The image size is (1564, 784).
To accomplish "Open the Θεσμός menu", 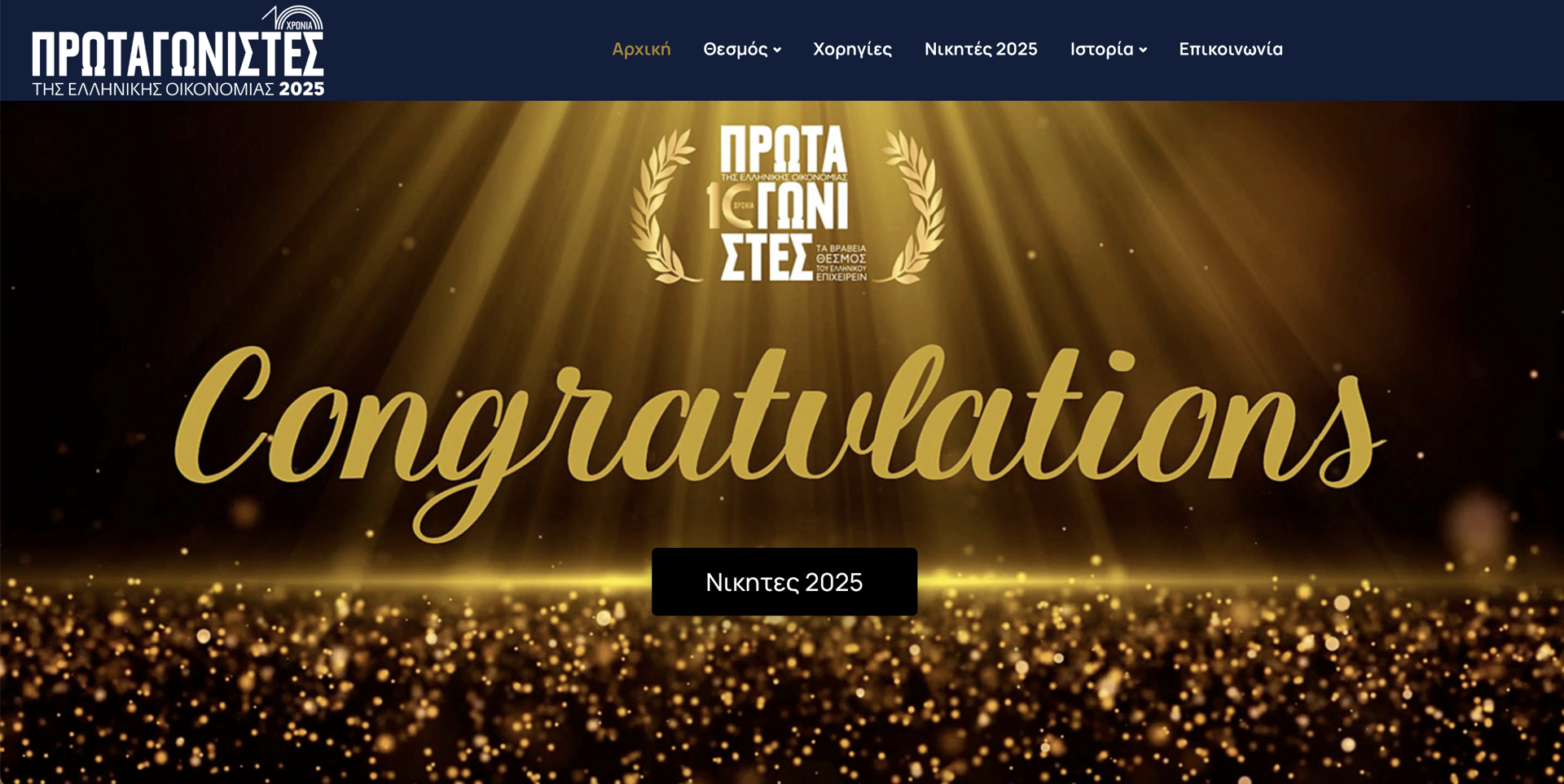I will pos(735,50).
